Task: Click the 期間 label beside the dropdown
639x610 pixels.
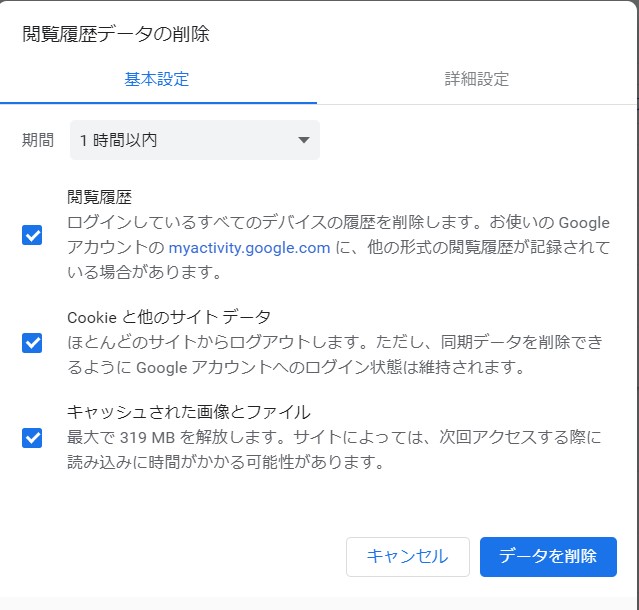Action: point(38,140)
